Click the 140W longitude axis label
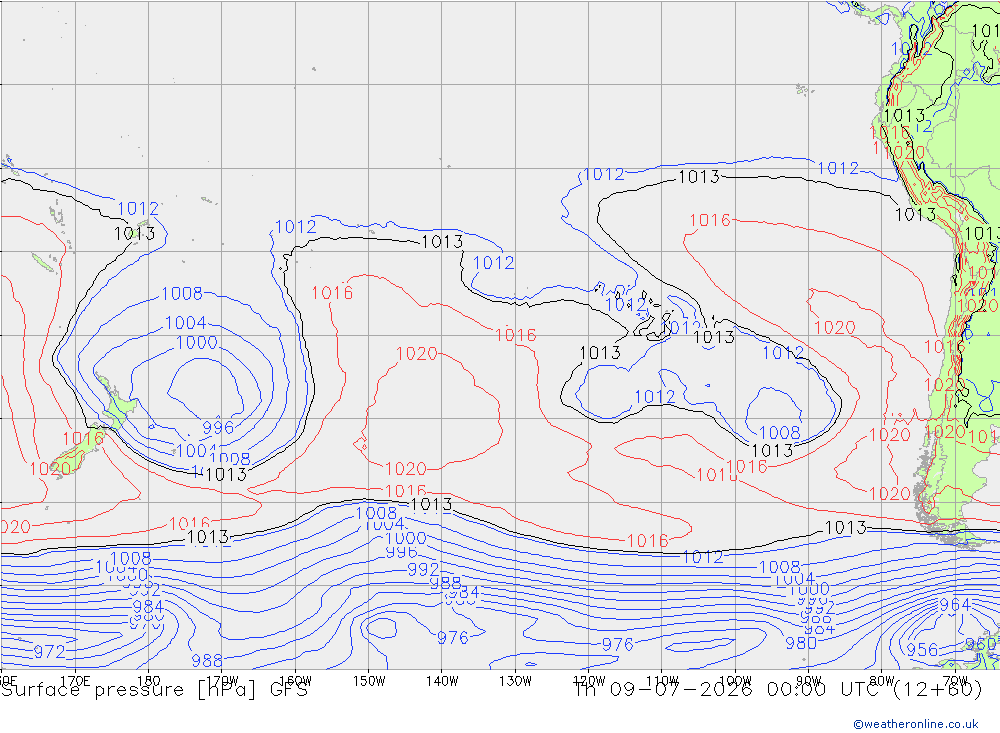This screenshot has width=1000, height=733. (442, 681)
